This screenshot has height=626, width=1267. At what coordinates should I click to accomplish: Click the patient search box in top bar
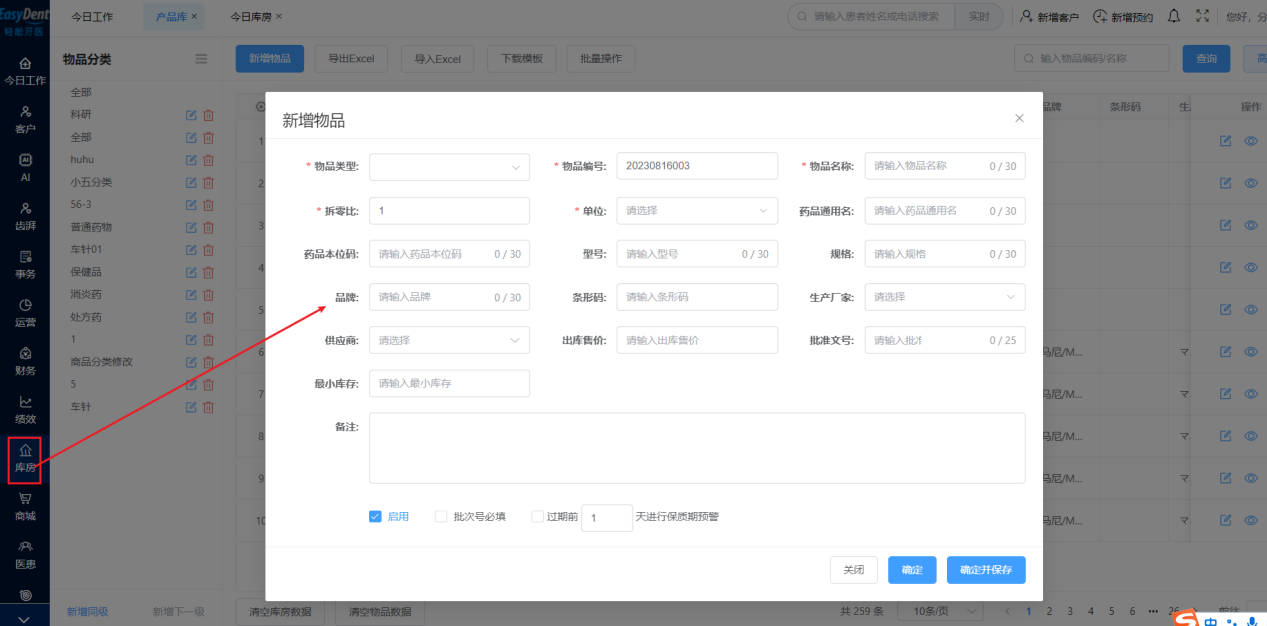coord(871,17)
